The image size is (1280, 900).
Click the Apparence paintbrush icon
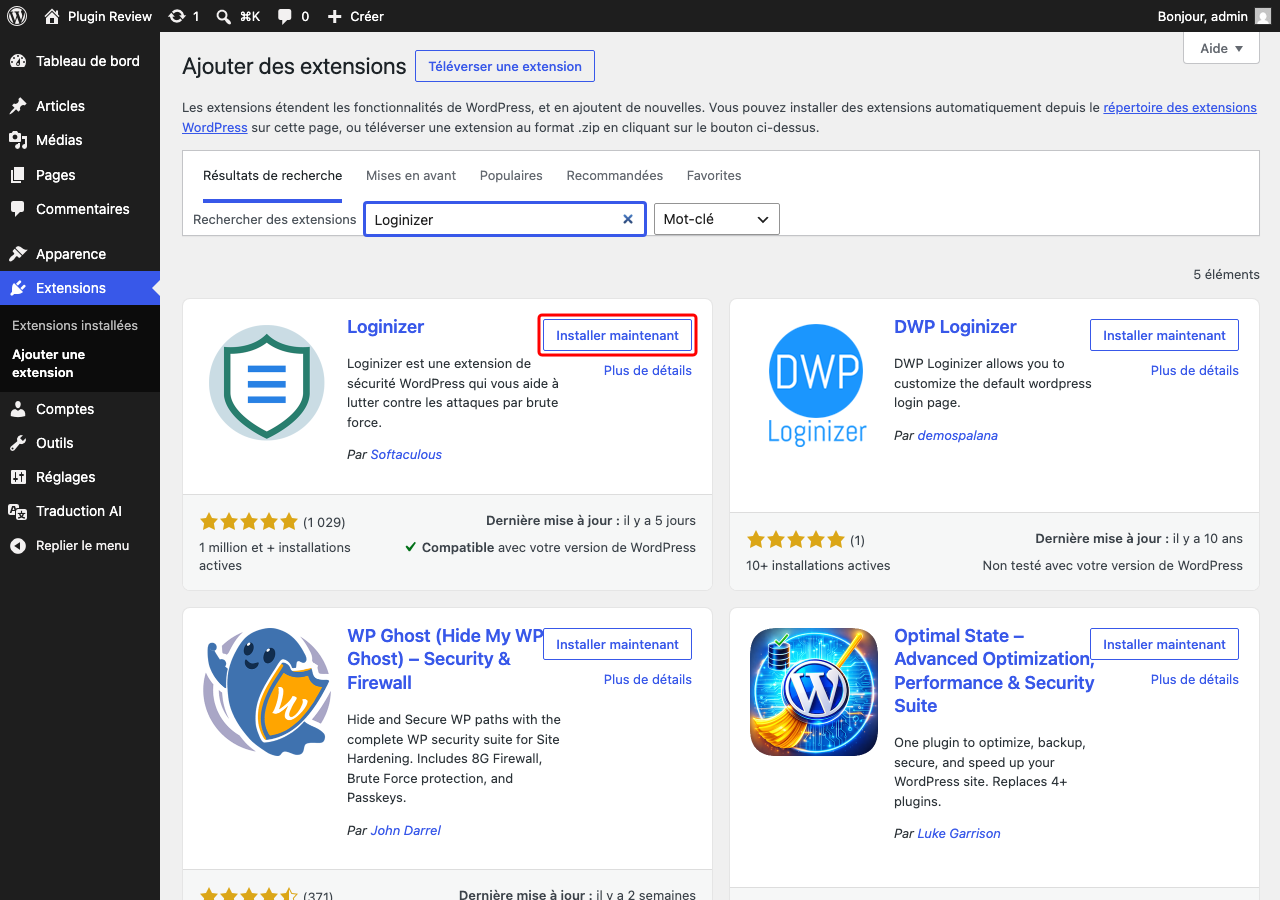pos(18,254)
